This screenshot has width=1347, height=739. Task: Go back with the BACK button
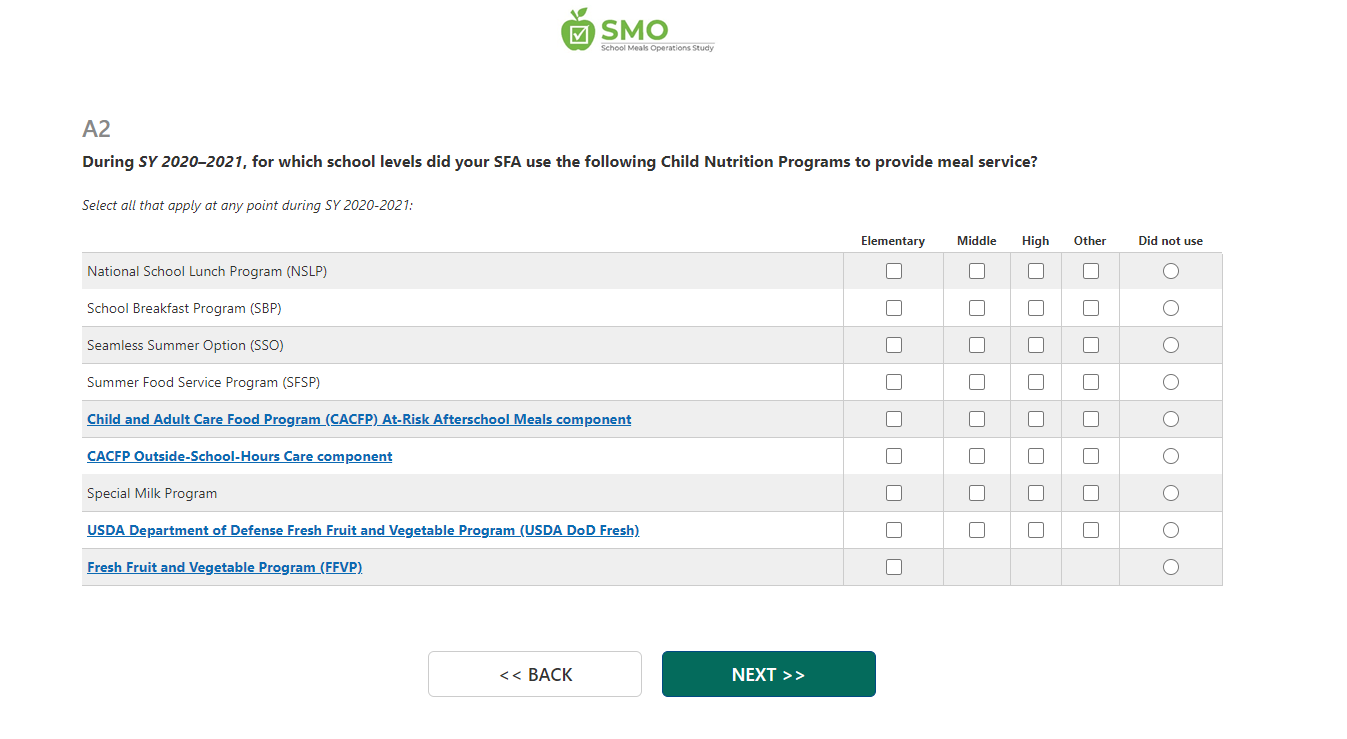tap(535, 674)
